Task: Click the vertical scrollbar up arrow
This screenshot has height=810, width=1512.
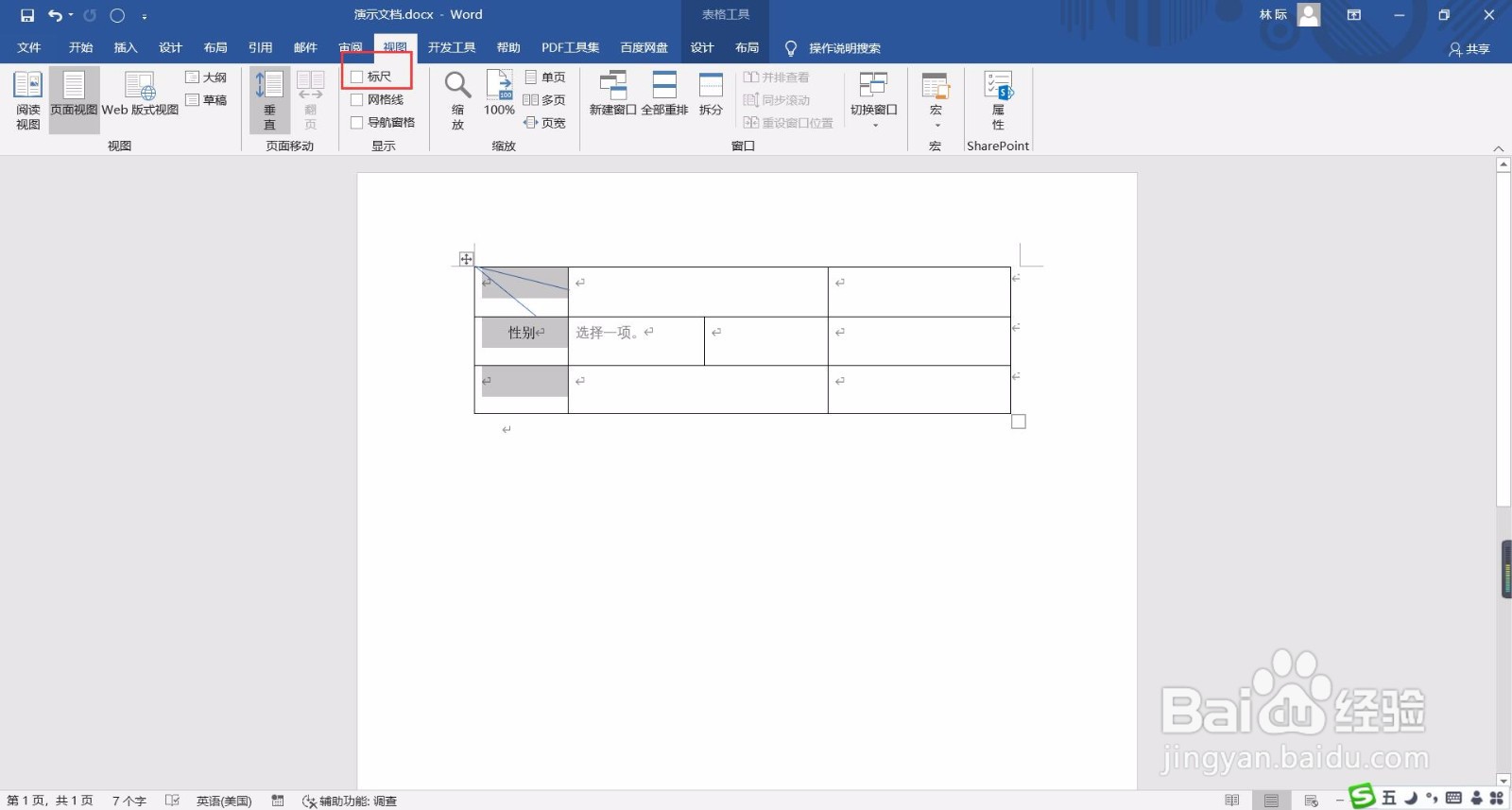Action: click(1503, 164)
